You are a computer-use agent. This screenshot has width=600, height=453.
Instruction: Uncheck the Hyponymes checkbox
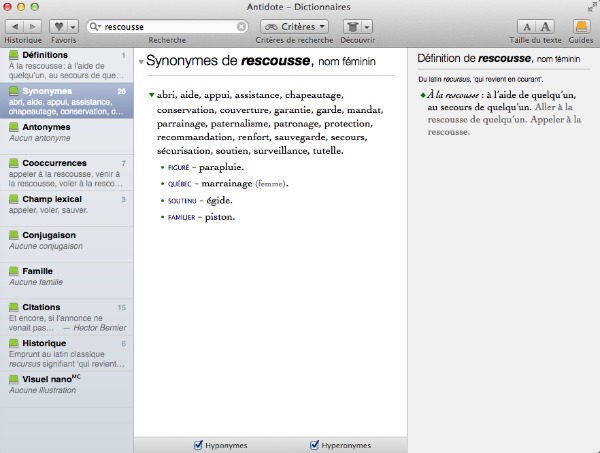pos(198,445)
